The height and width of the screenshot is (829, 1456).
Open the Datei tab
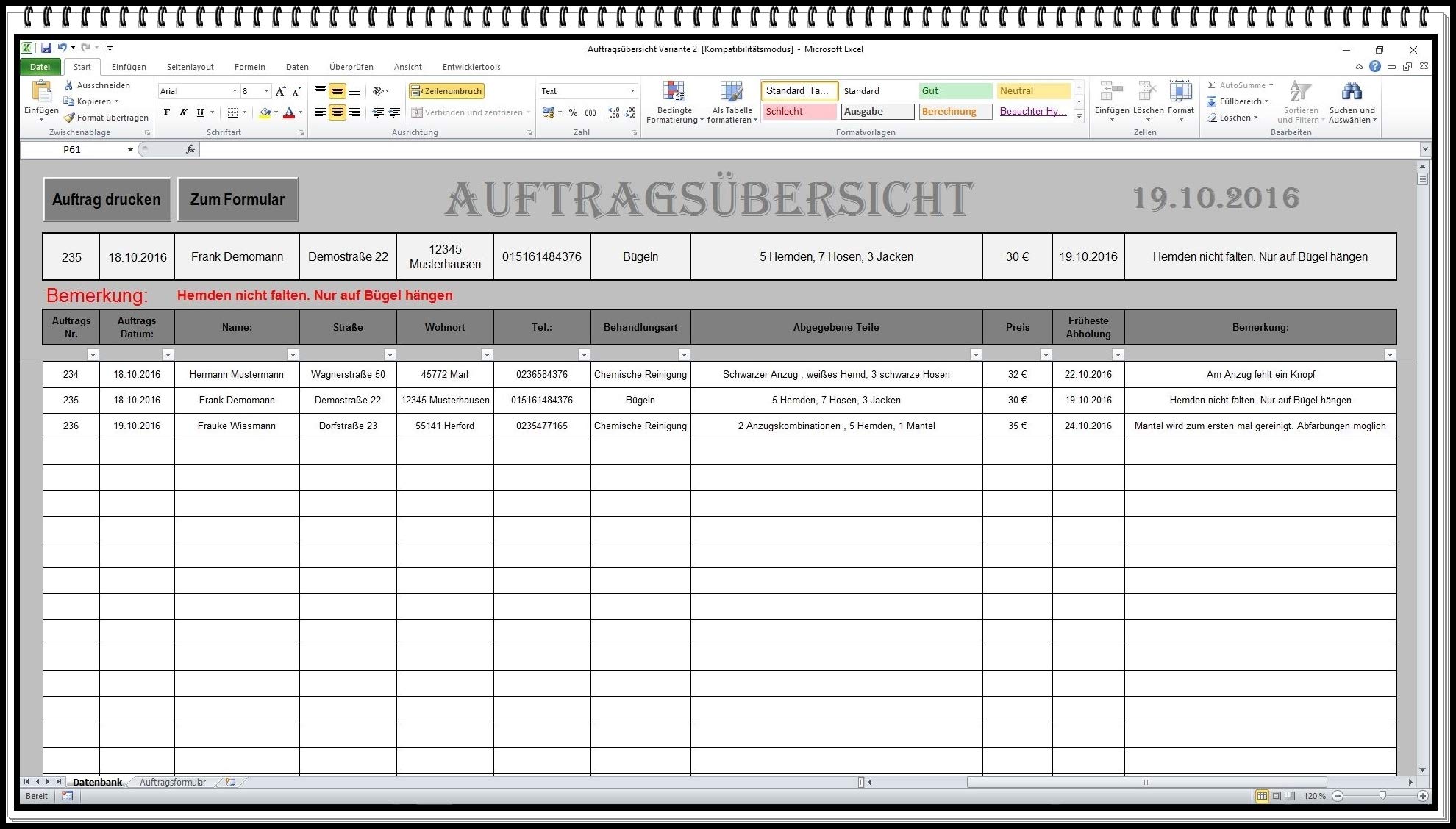tap(40, 67)
